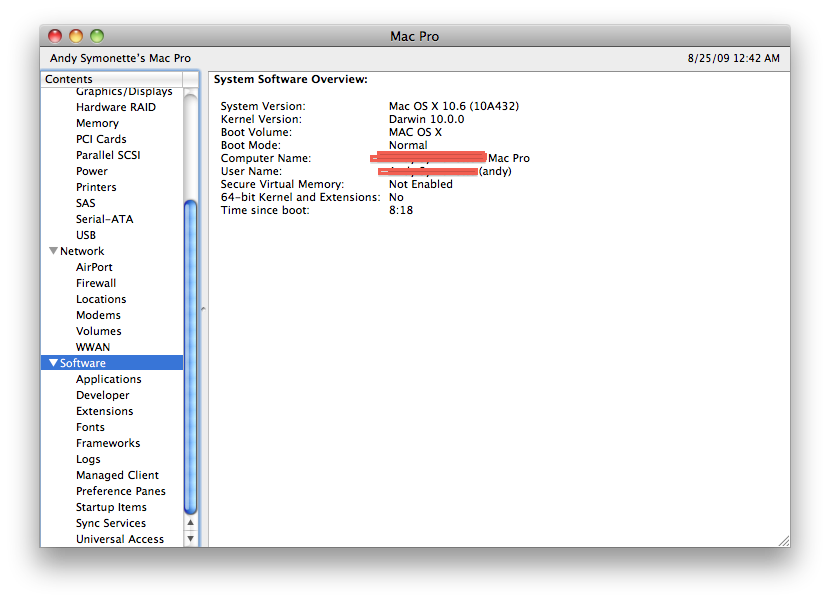Open Frameworks list
This screenshot has width=830, height=602.
108,443
